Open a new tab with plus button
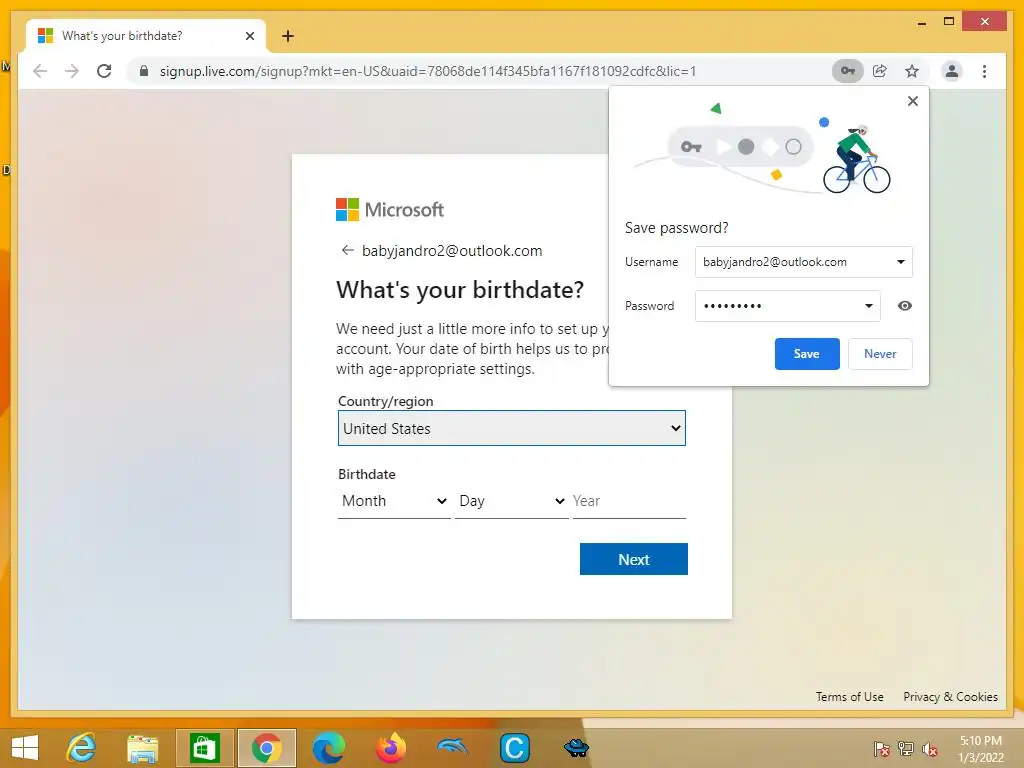 pyautogui.click(x=288, y=36)
